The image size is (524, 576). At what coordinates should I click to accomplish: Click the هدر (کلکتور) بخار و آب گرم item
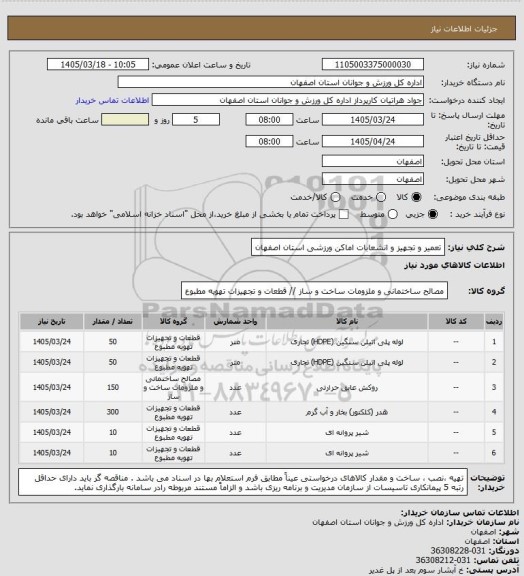pos(347,412)
